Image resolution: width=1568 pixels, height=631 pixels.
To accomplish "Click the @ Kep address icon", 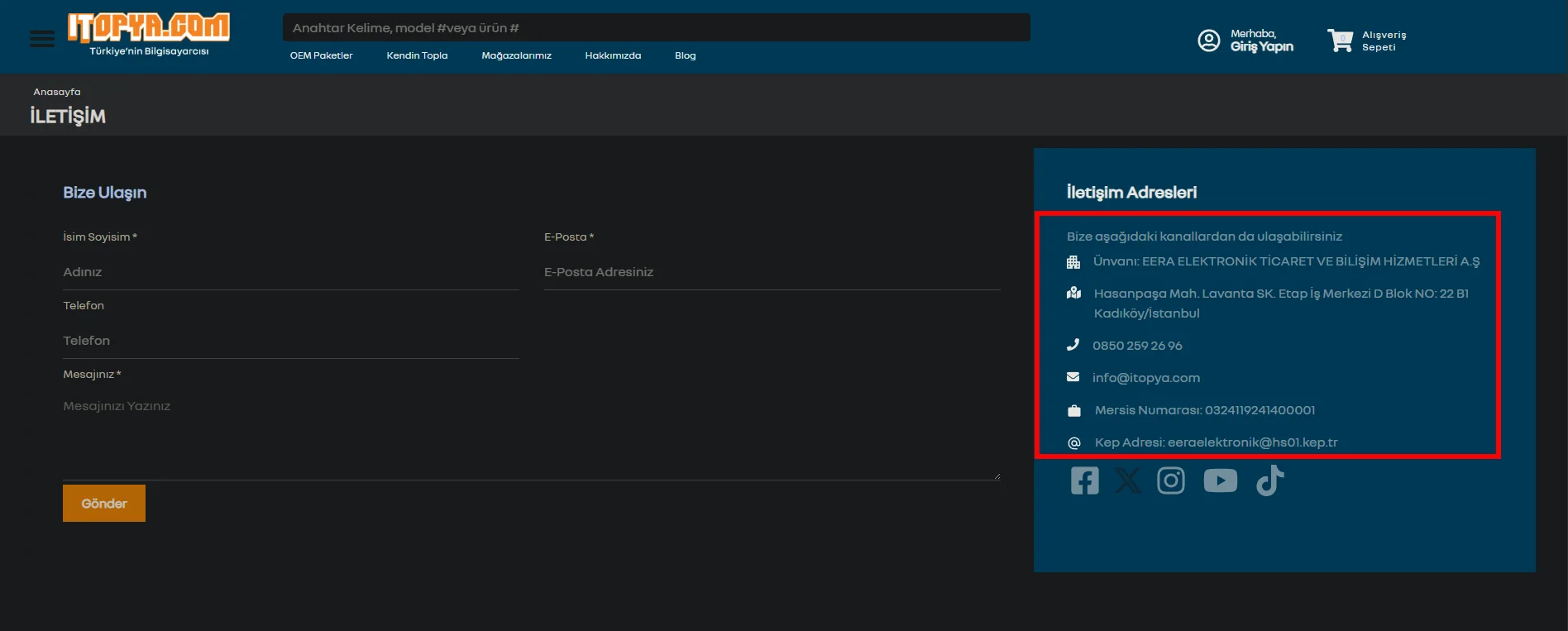I will pos(1074,442).
